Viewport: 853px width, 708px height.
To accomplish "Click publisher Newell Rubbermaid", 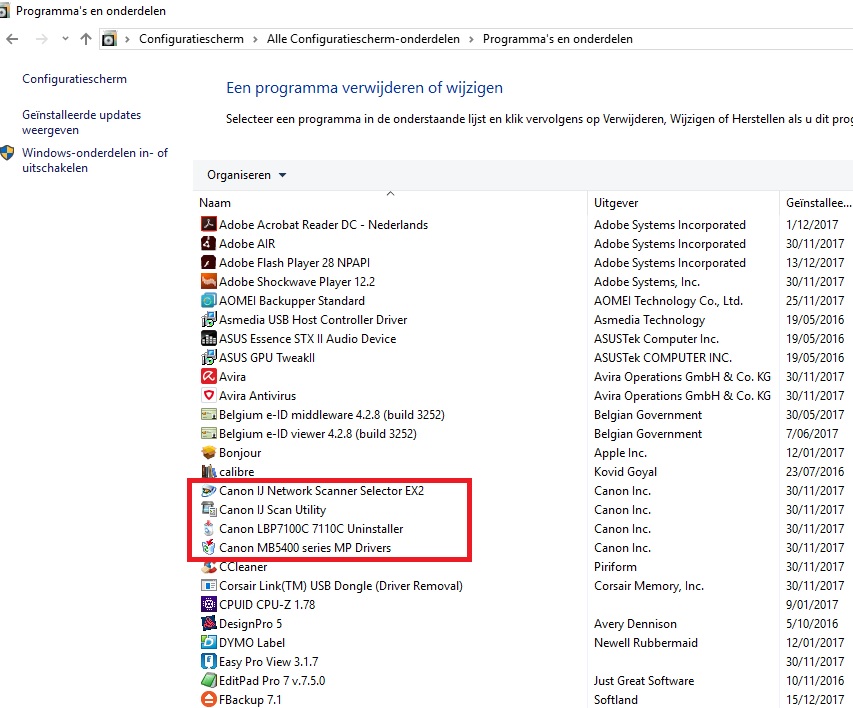I will (646, 643).
